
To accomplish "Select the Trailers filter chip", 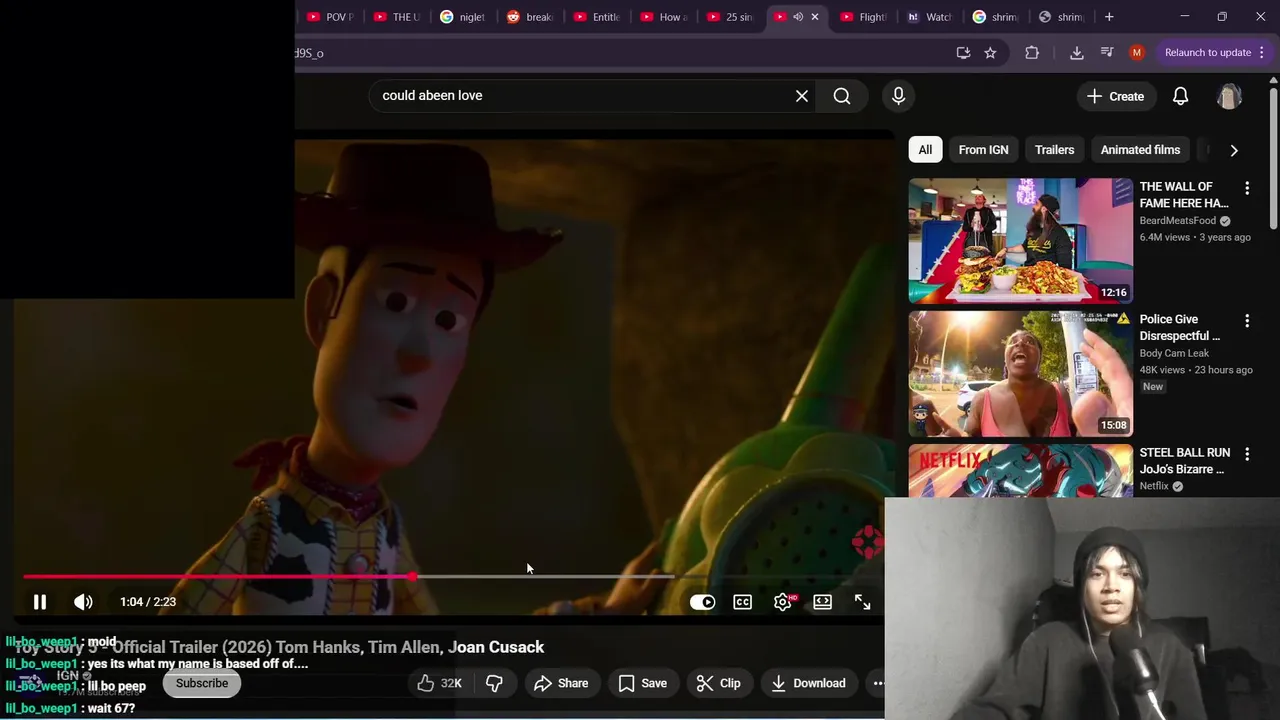I will click(1054, 150).
